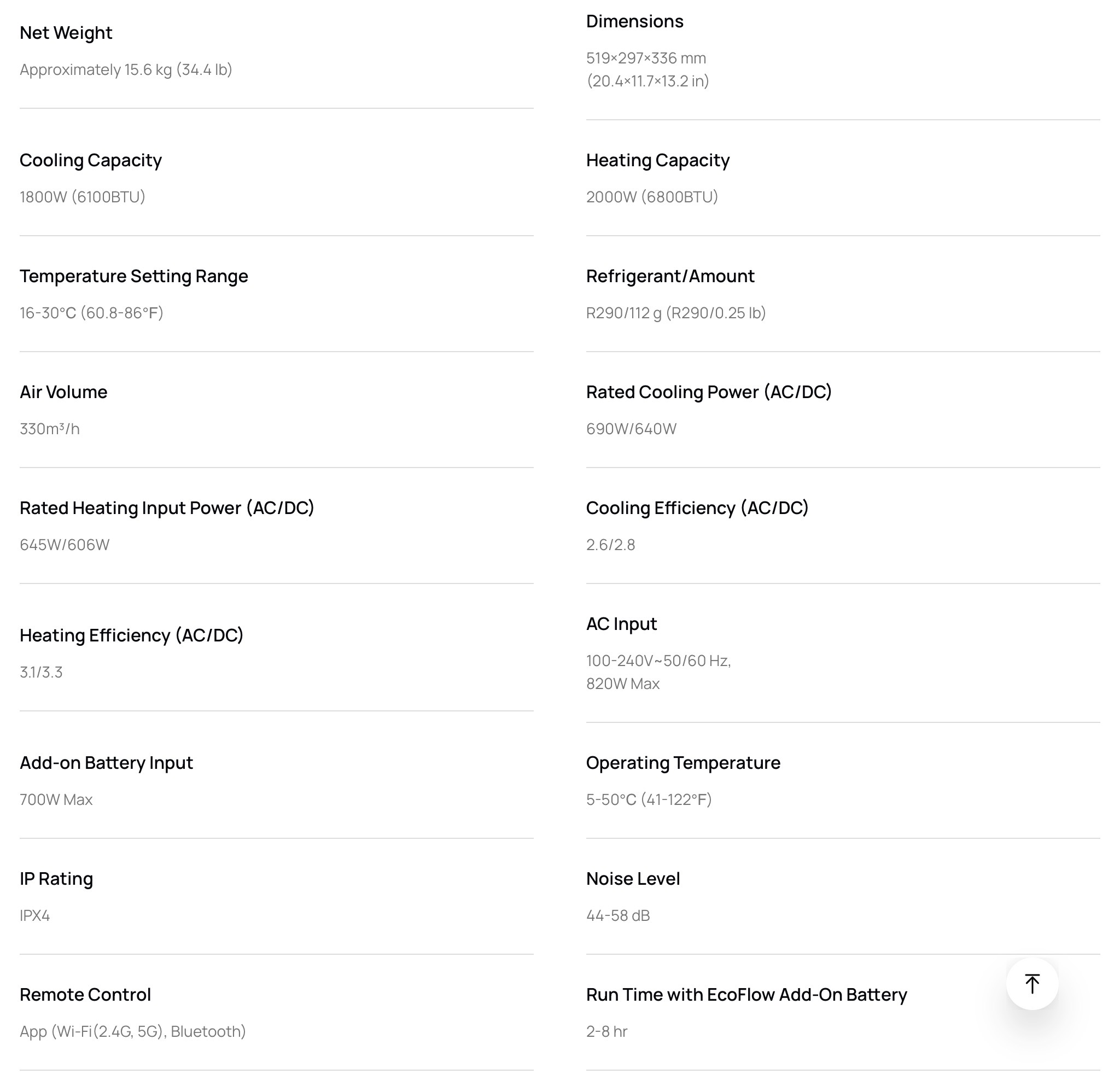Click the scroll-to-top arrow button
This screenshot has height=1080, width=1120.
pyautogui.click(x=1031, y=983)
